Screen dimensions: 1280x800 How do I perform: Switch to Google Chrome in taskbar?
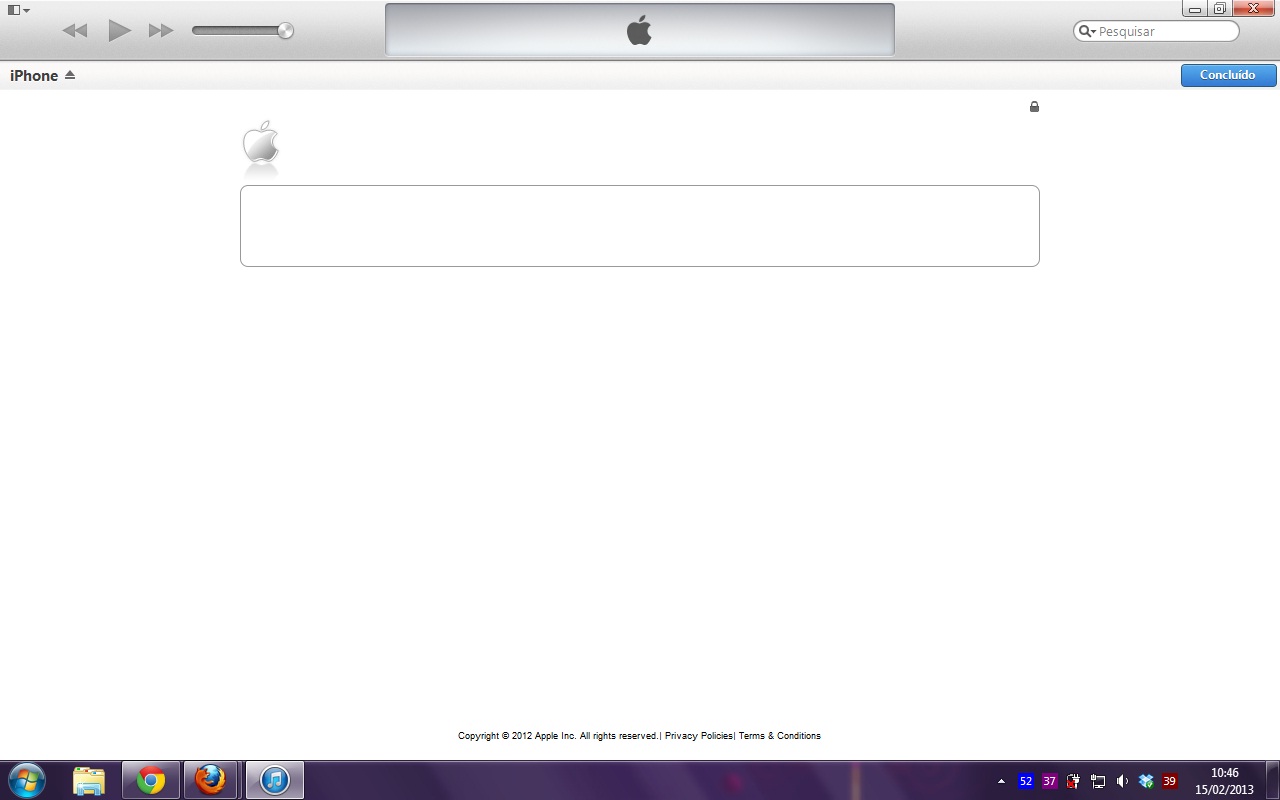coord(151,780)
